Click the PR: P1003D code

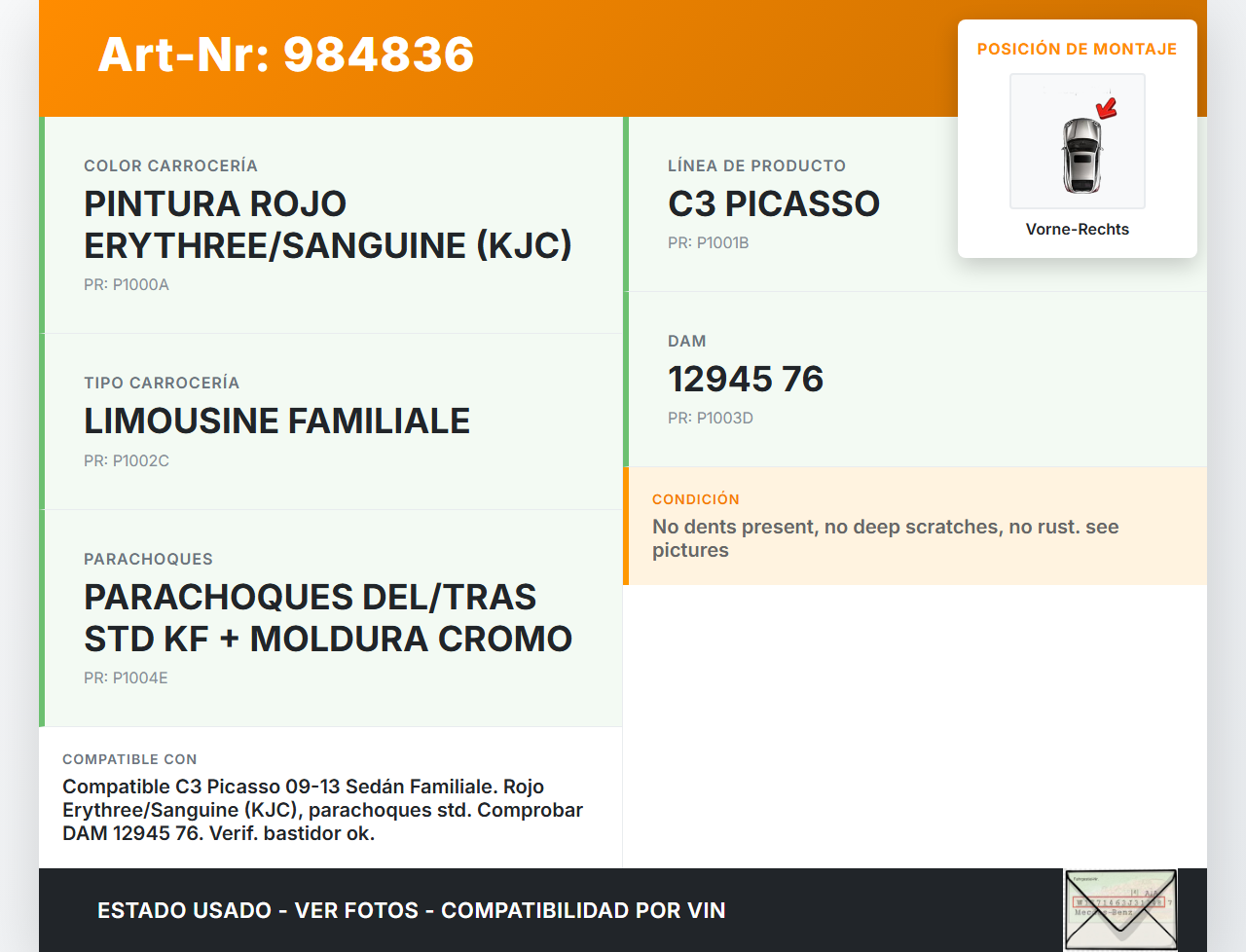710,419
